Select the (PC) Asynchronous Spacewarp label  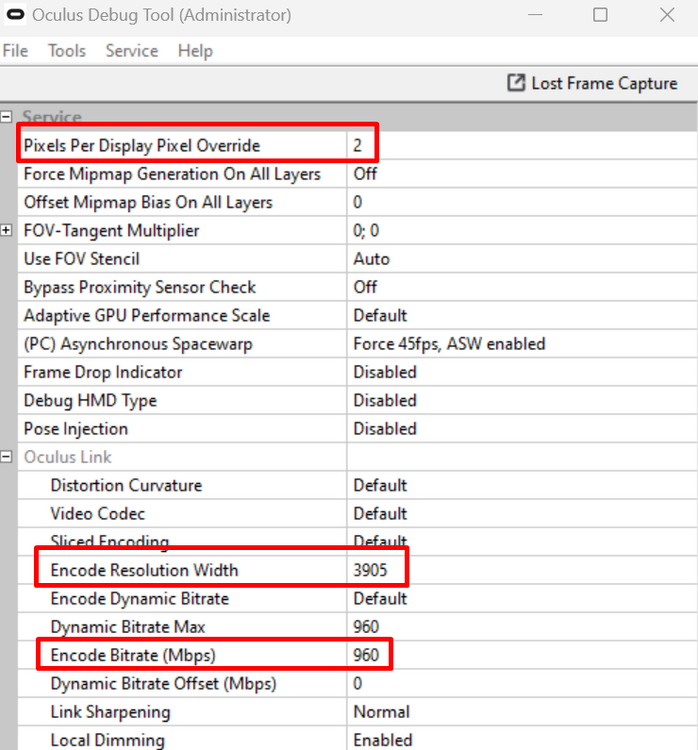[138, 344]
